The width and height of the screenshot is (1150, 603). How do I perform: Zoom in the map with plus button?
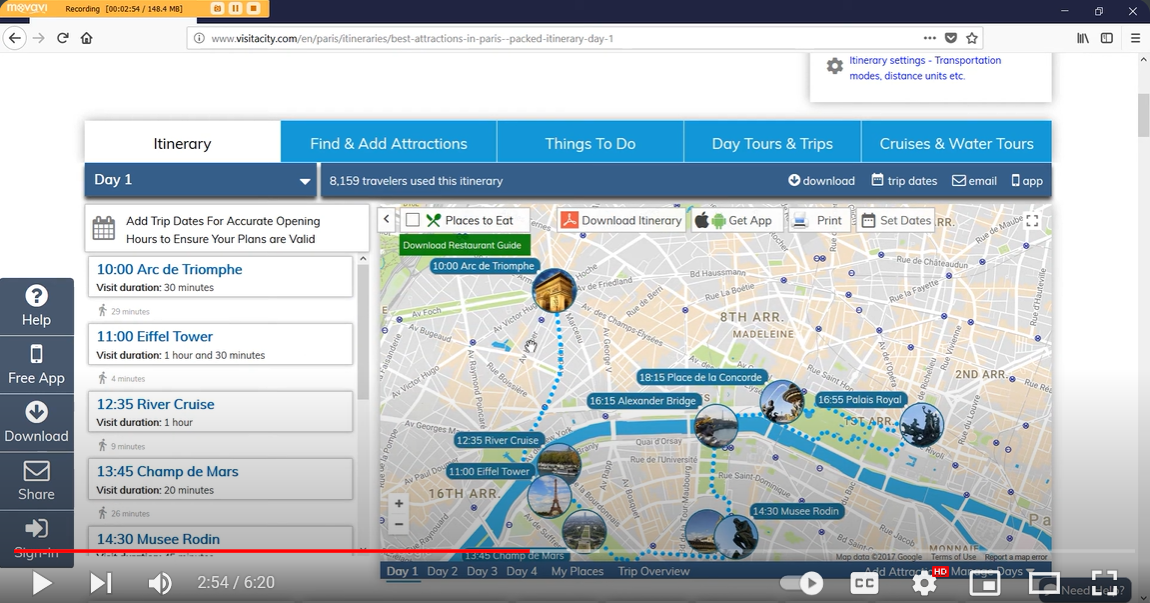[399, 504]
